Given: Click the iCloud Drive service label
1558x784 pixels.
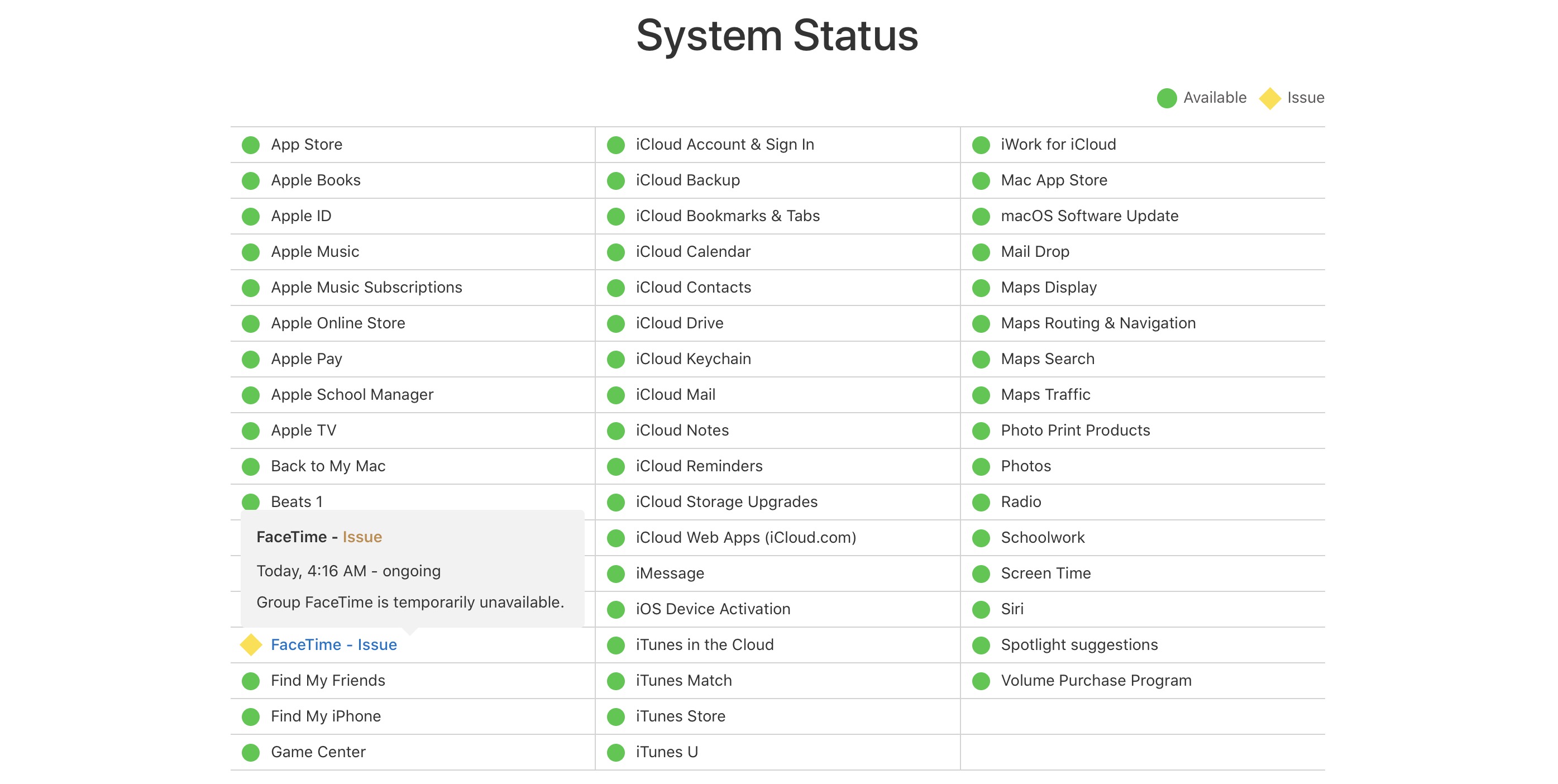Looking at the screenshot, I should (679, 323).
